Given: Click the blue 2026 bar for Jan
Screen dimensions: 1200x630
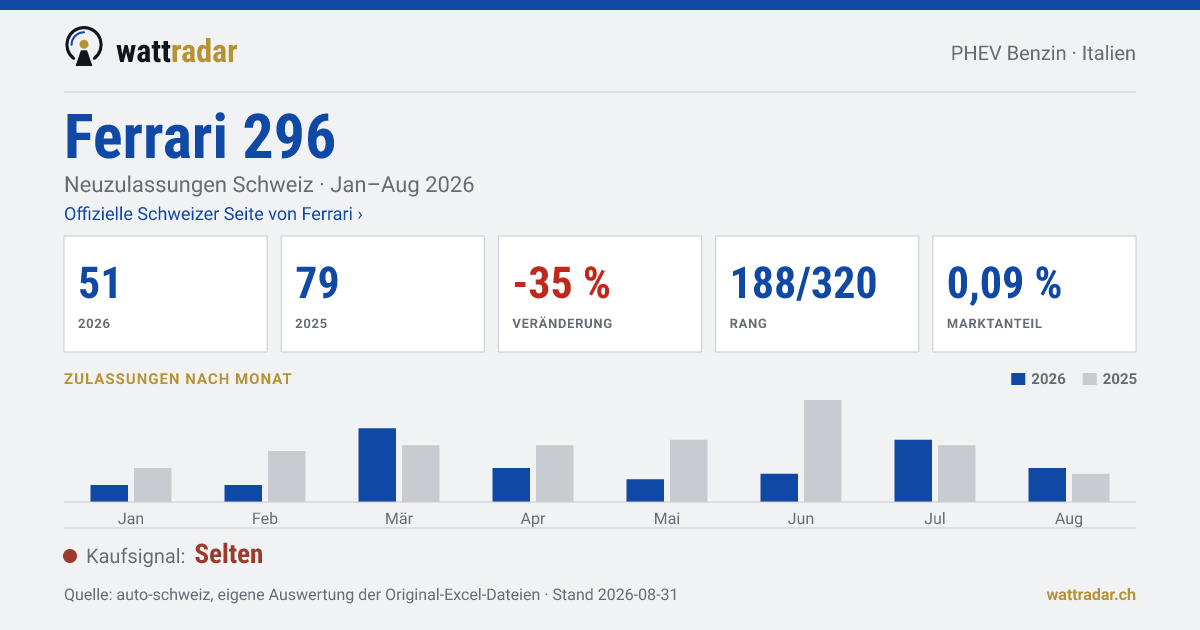Looking at the screenshot, I should 109,493.
